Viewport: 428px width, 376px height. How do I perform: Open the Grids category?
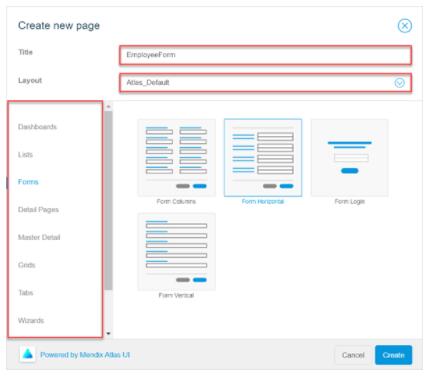[27, 265]
